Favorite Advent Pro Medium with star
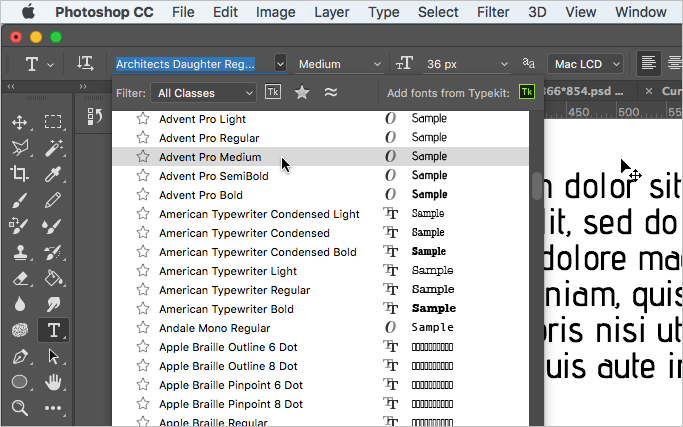 [x=143, y=156]
